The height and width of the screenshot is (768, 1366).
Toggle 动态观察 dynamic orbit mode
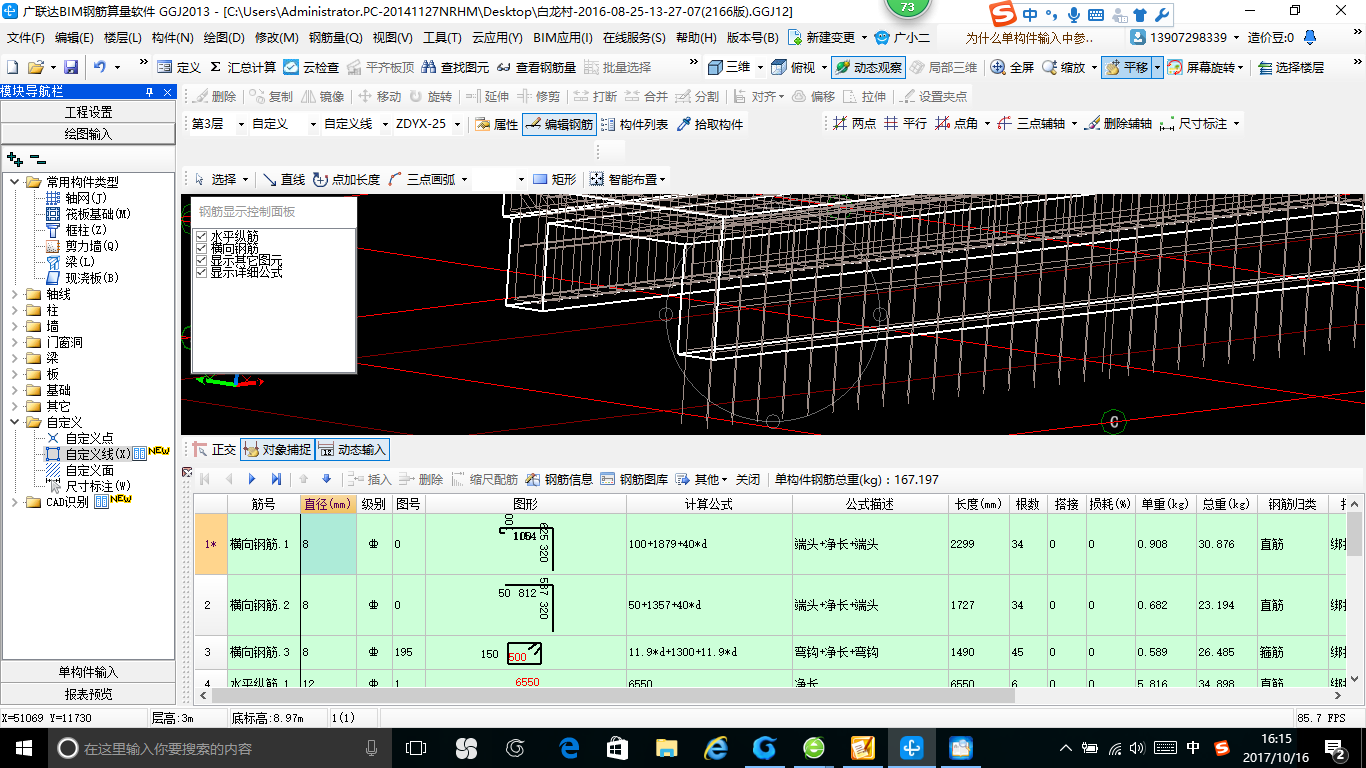coord(868,67)
